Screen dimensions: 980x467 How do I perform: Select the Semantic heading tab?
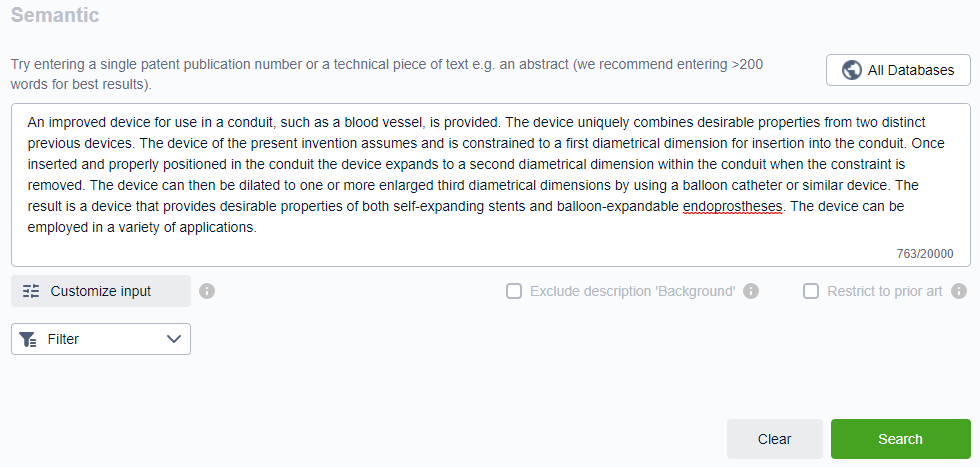(55, 16)
